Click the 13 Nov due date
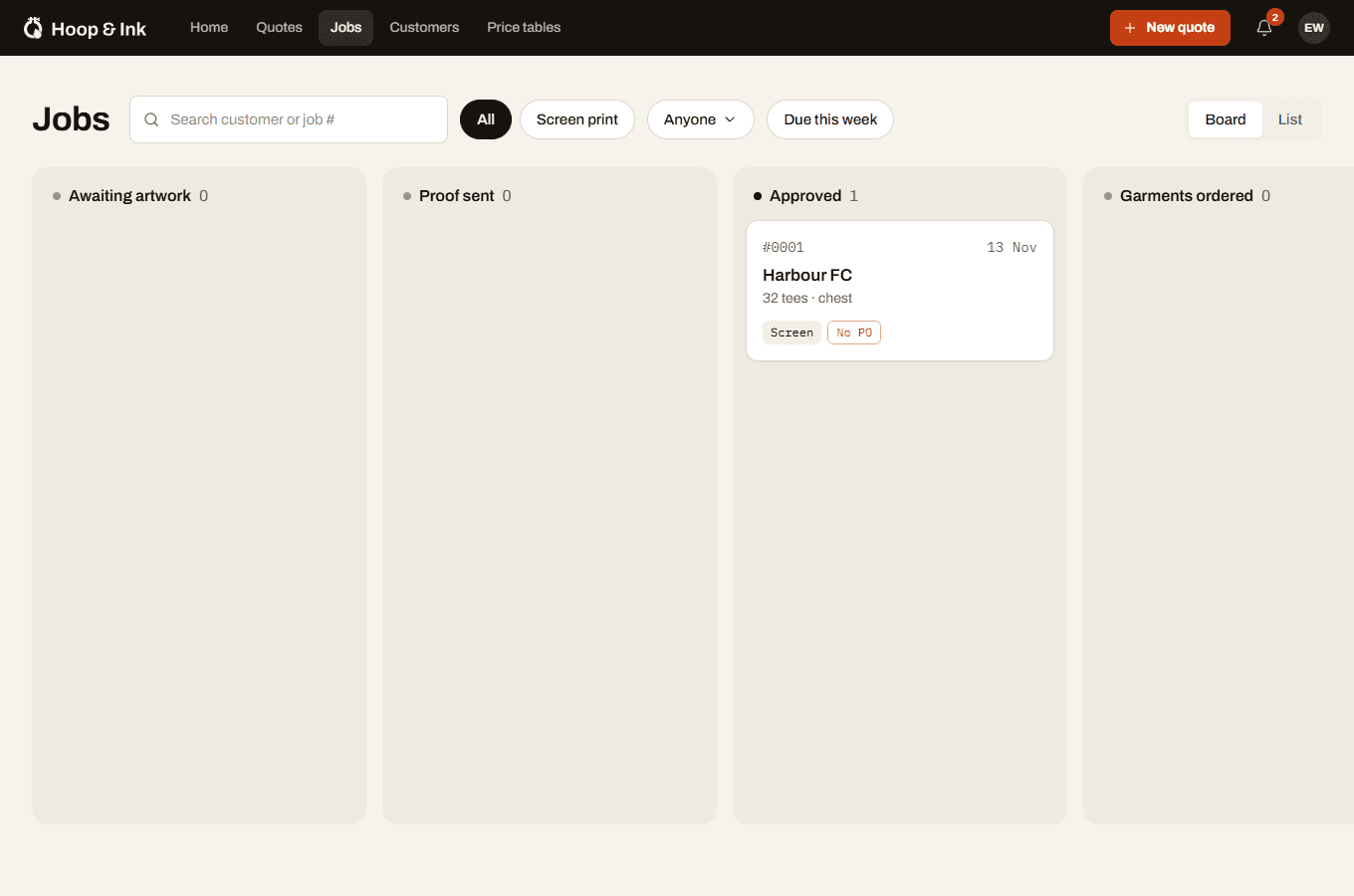The width and height of the screenshot is (1354, 896). pos(1012,248)
